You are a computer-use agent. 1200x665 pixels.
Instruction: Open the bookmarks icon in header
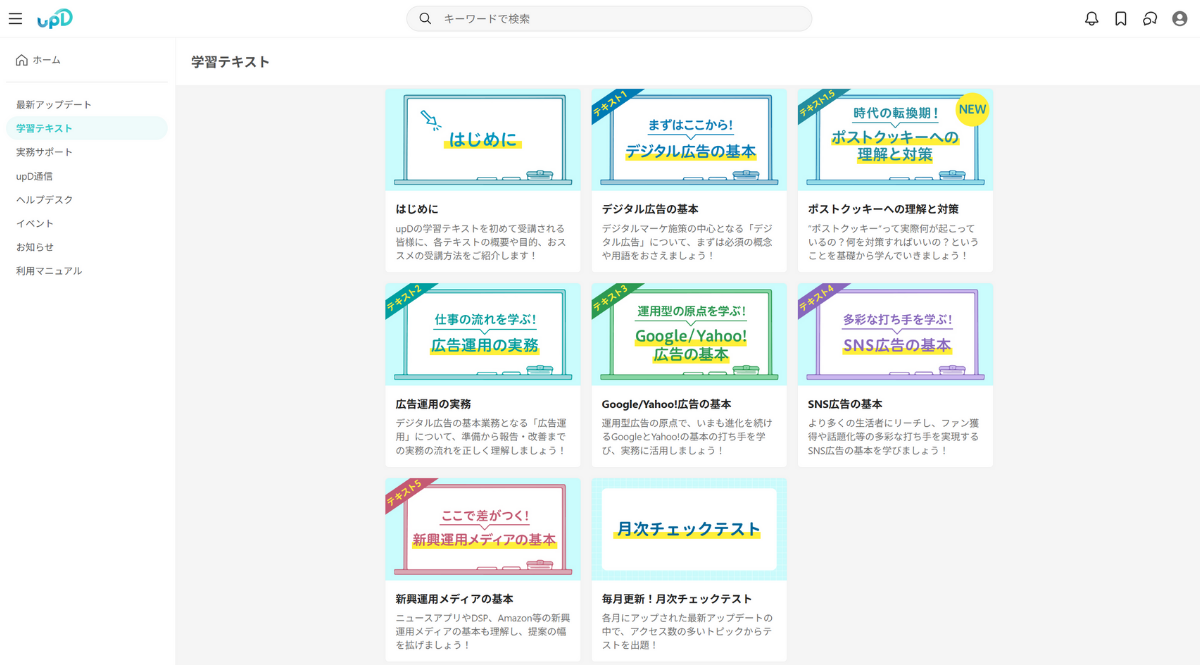pos(1121,19)
